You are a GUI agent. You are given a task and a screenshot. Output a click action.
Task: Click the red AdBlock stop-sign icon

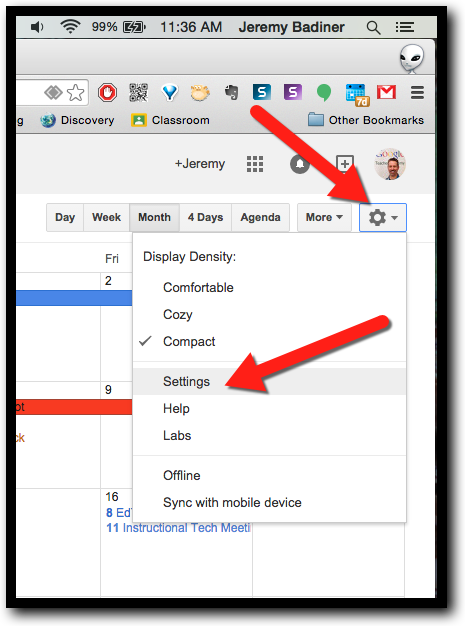coord(107,93)
